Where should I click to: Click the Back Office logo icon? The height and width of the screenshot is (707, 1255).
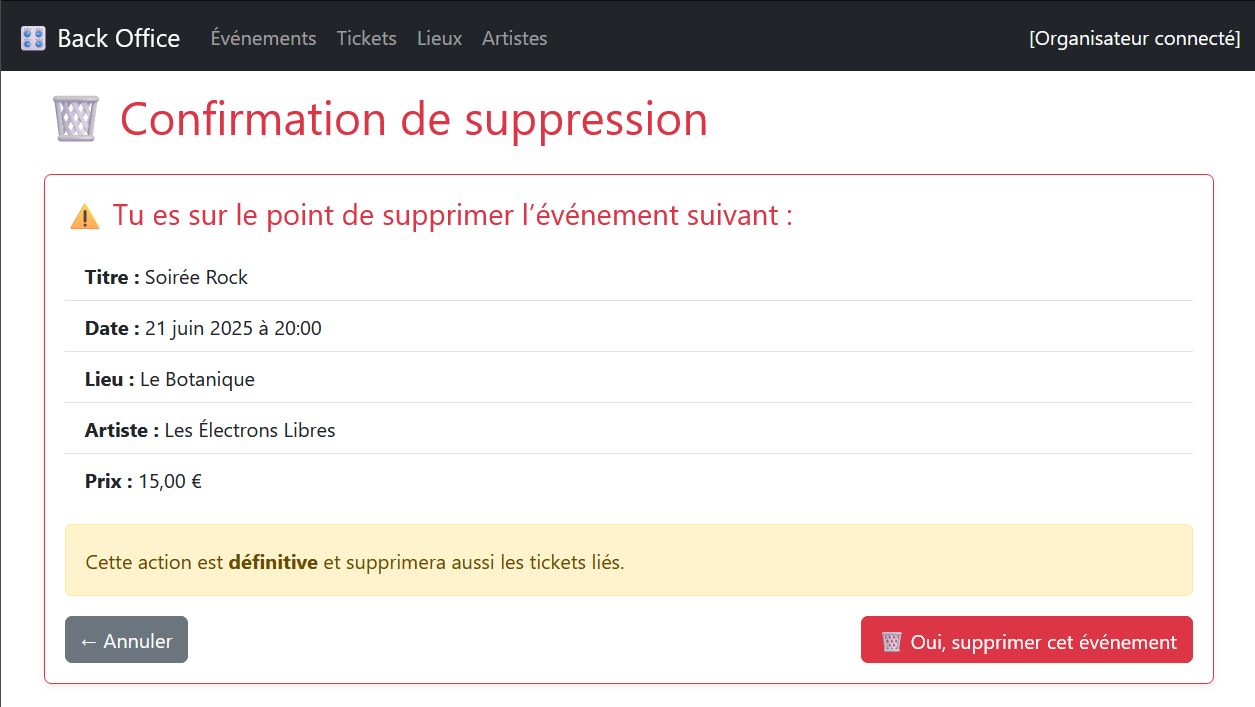33,39
